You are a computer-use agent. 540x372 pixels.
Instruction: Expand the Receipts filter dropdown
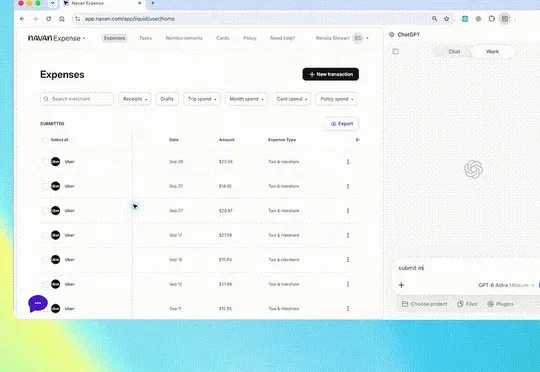click(x=135, y=99)
